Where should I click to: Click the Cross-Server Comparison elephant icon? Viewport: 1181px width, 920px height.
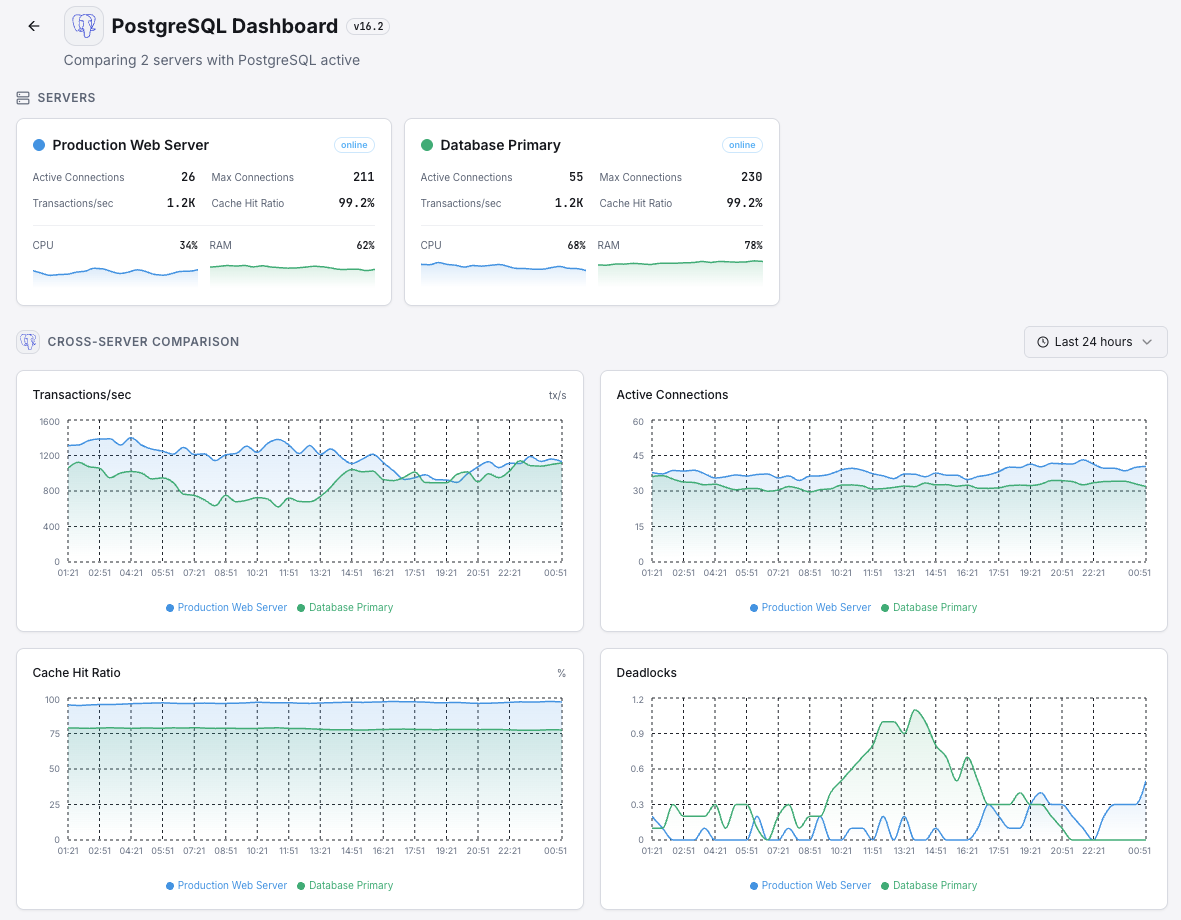click(27, 341)
